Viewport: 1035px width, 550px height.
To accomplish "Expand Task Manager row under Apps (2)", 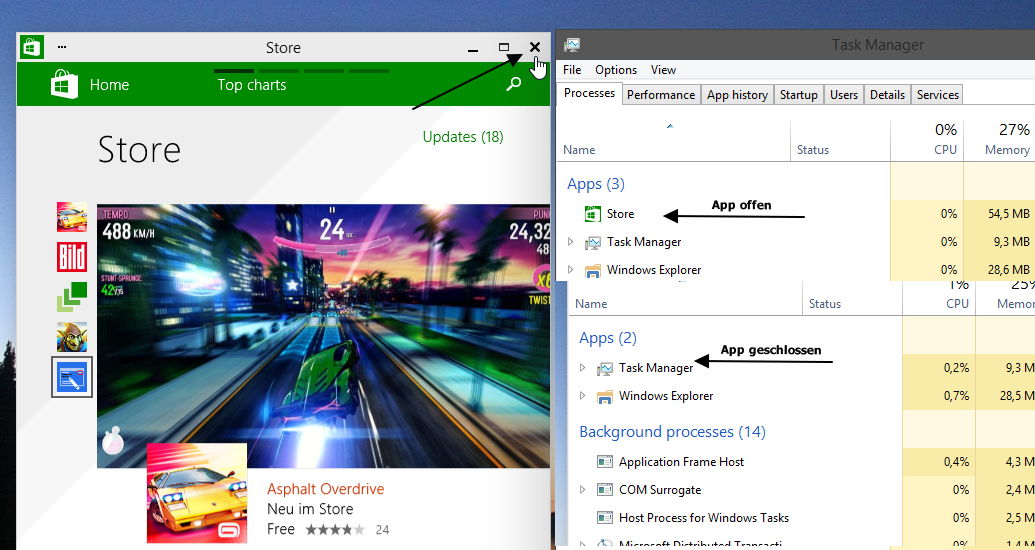I will 582,367.
